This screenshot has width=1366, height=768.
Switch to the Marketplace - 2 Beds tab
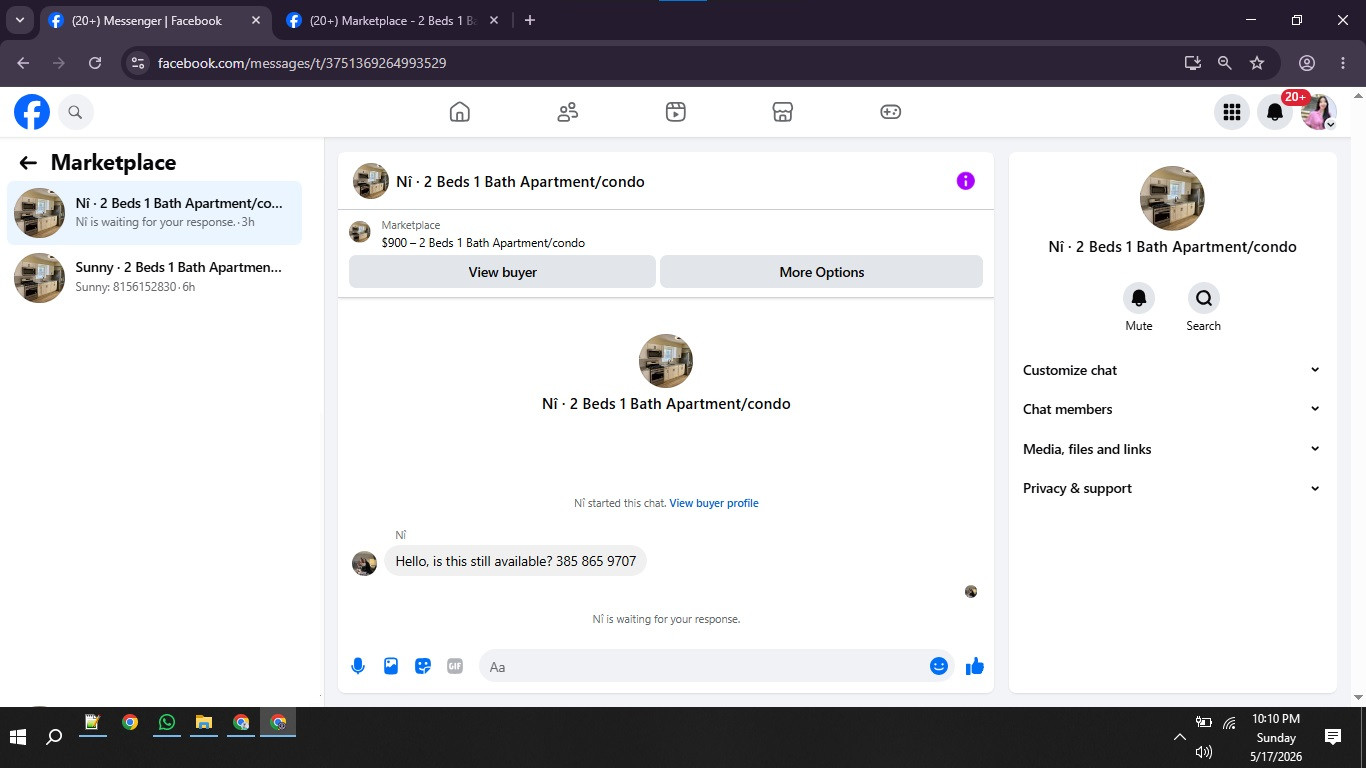390,20
